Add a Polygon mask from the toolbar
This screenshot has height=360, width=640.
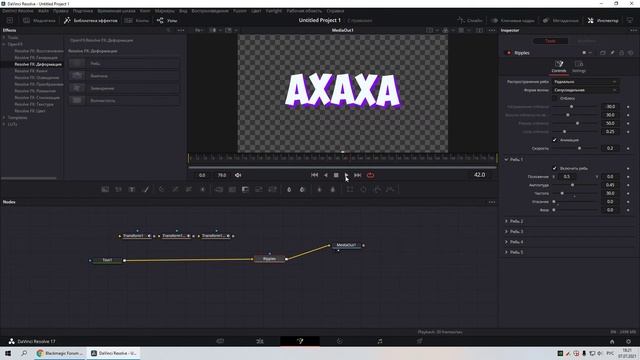(x=377, y=189)
